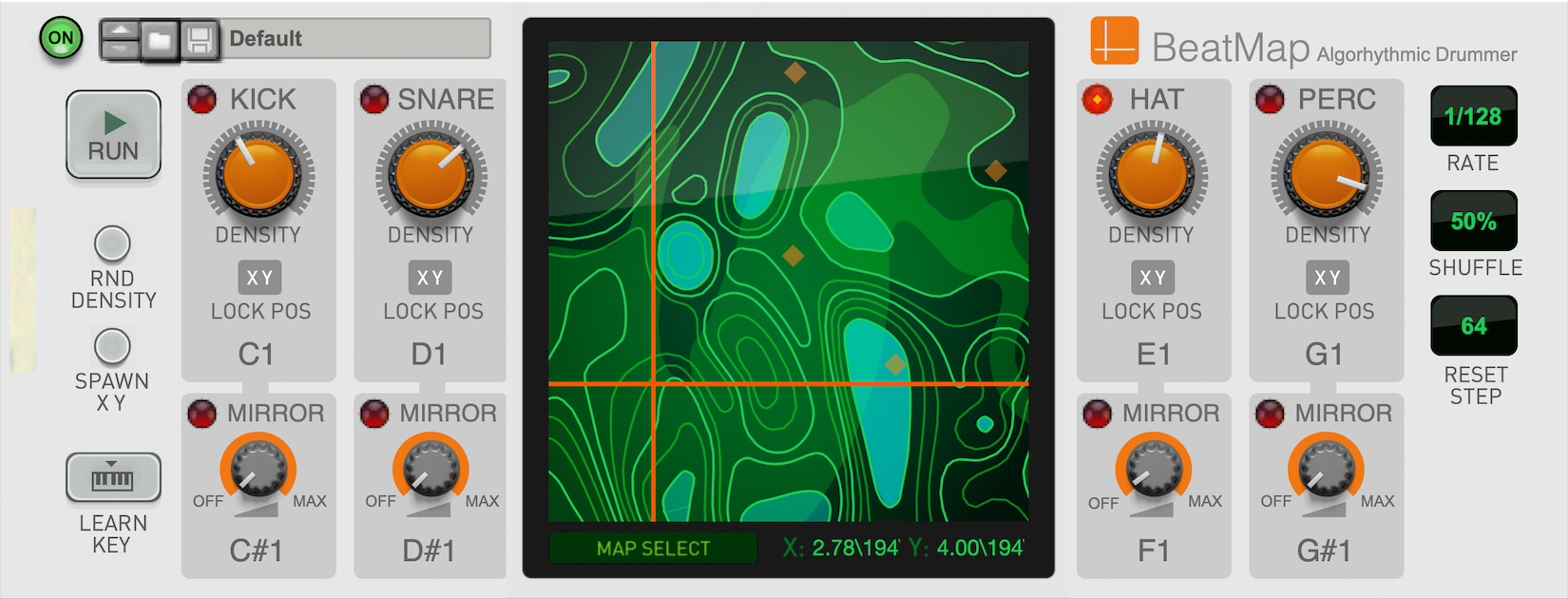The width and height of the screenshot is (1568, 599).
Task: Click the PERC XY lock pos button
Action: tap(1328, 278)
